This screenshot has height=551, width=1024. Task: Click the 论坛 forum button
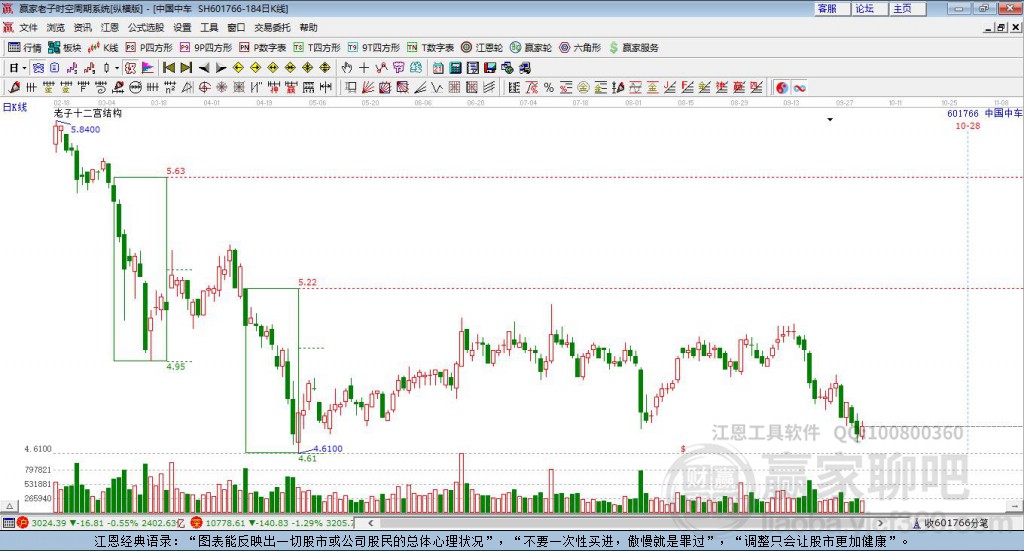coord(869,8)
